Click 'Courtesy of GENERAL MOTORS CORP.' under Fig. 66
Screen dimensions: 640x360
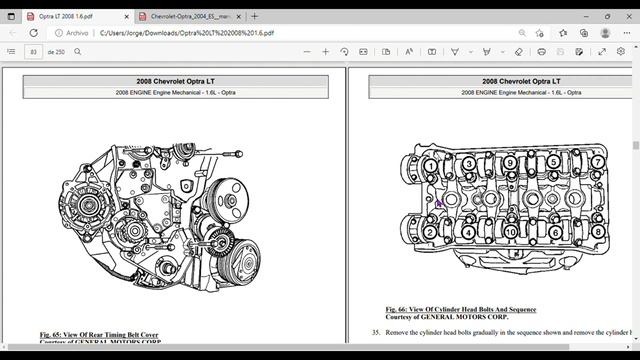pos(447,317)
